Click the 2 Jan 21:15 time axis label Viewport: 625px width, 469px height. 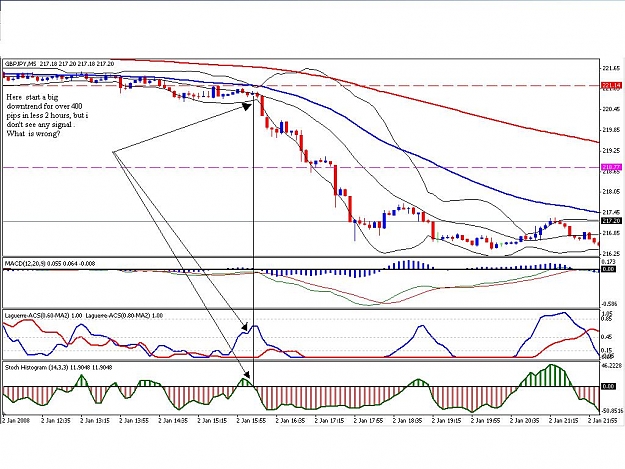pos(564,420)
